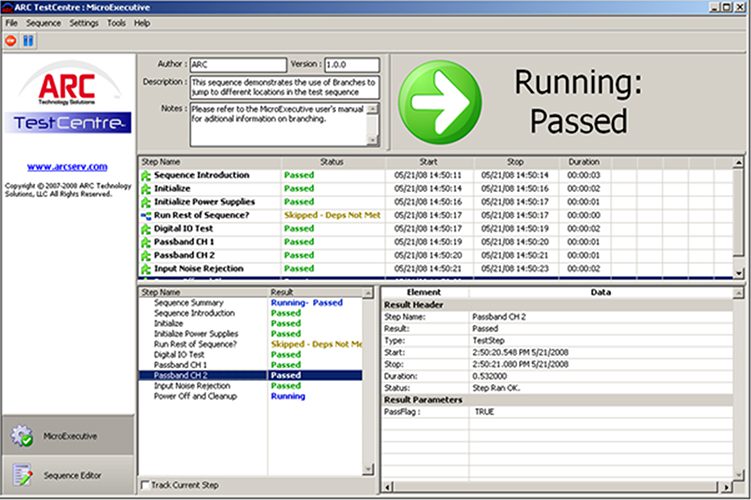Viewport: 751px width, 500px height.
Task: Click the 'Step Ran OK.' status value
Action: tap(496, 388)
